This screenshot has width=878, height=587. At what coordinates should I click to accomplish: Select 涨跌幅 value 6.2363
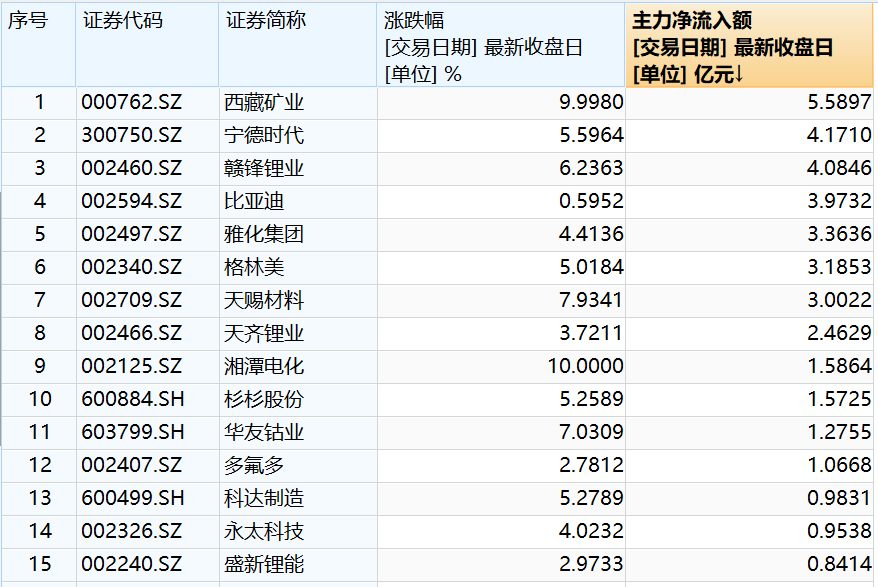(591, 169)
